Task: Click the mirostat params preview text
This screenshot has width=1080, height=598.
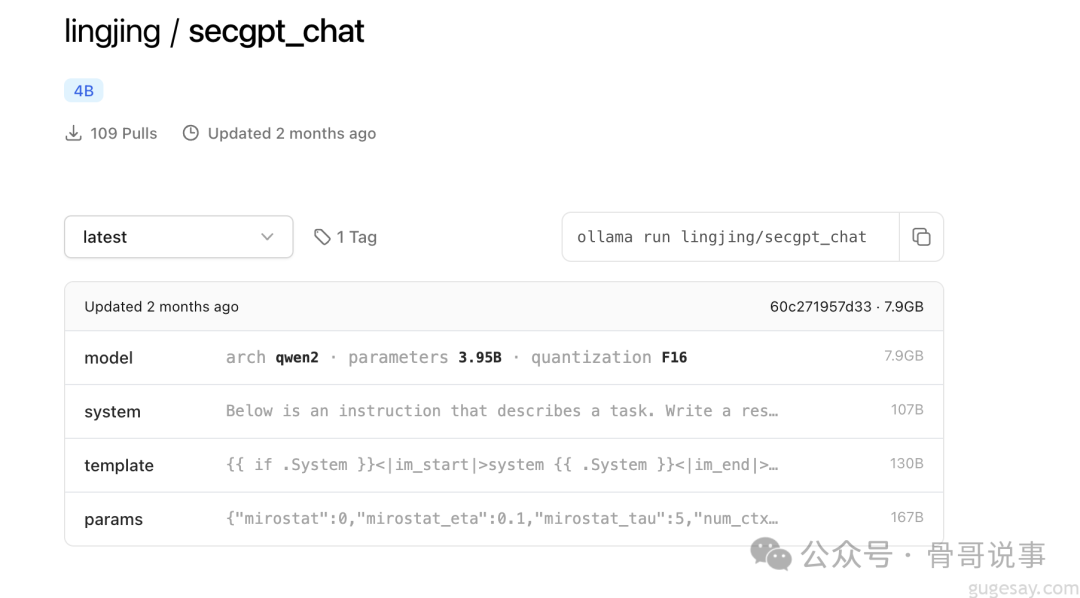Action: (x=501, y=518)
